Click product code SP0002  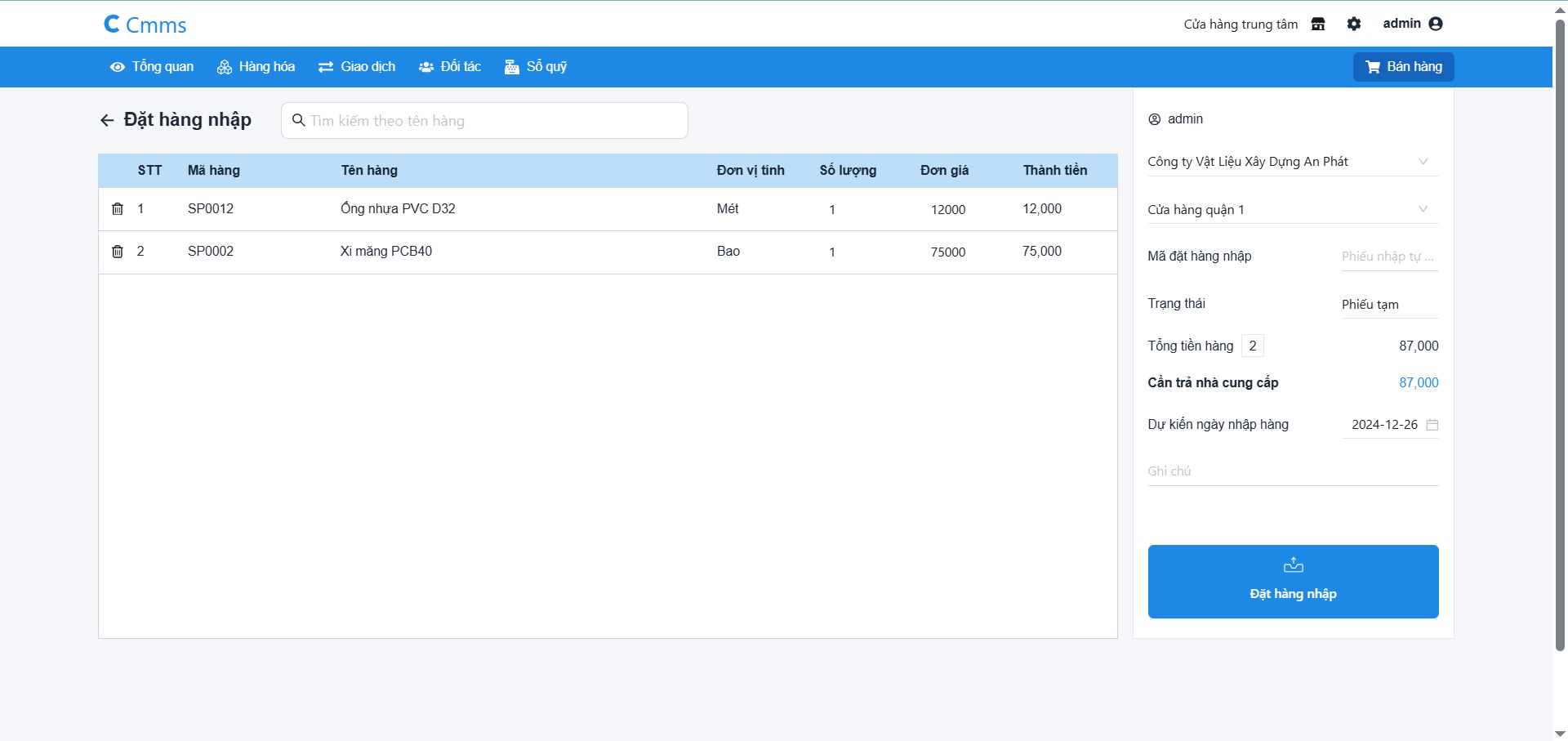211,252
